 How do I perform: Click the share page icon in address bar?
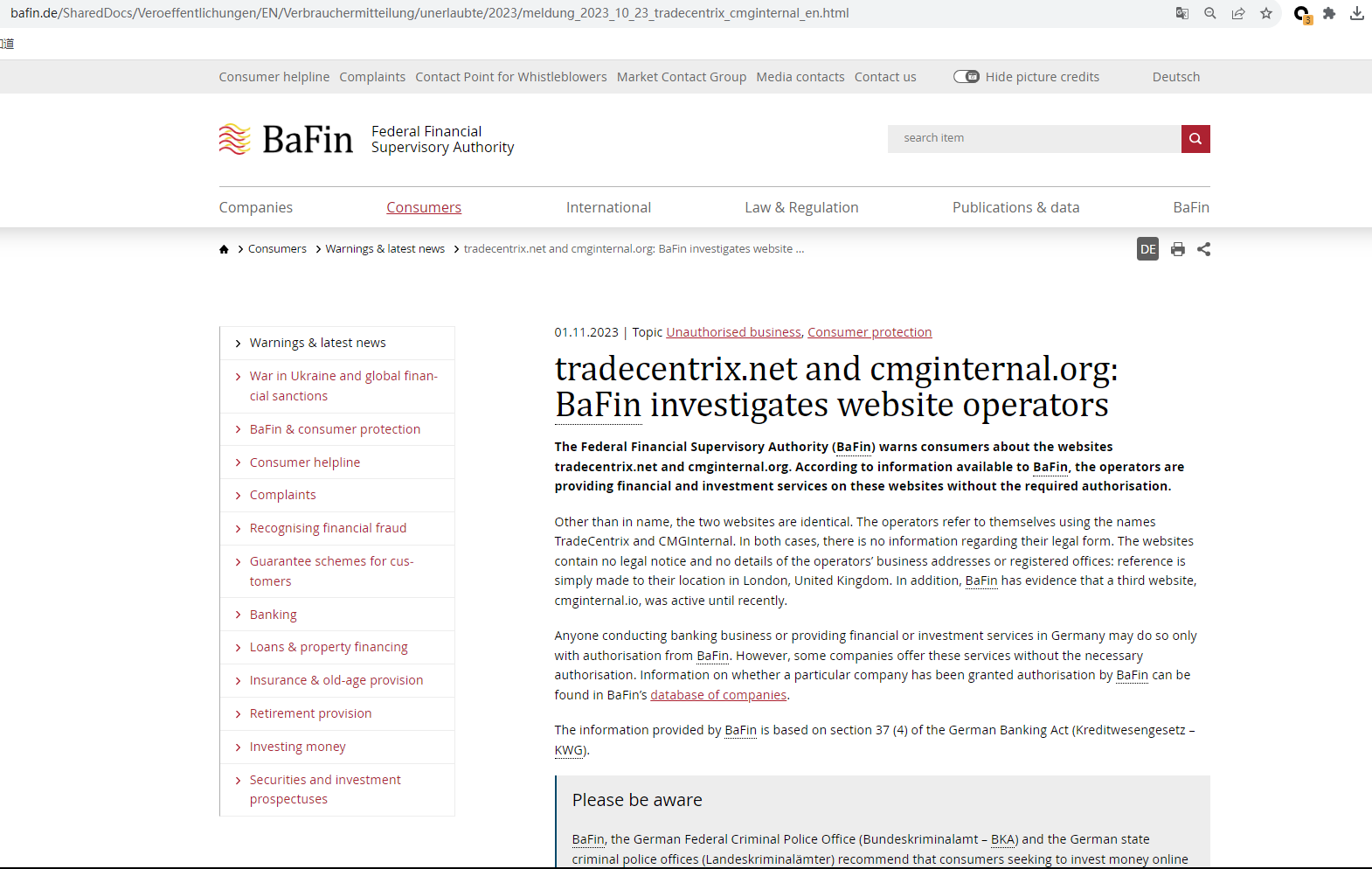[1238, 13]
